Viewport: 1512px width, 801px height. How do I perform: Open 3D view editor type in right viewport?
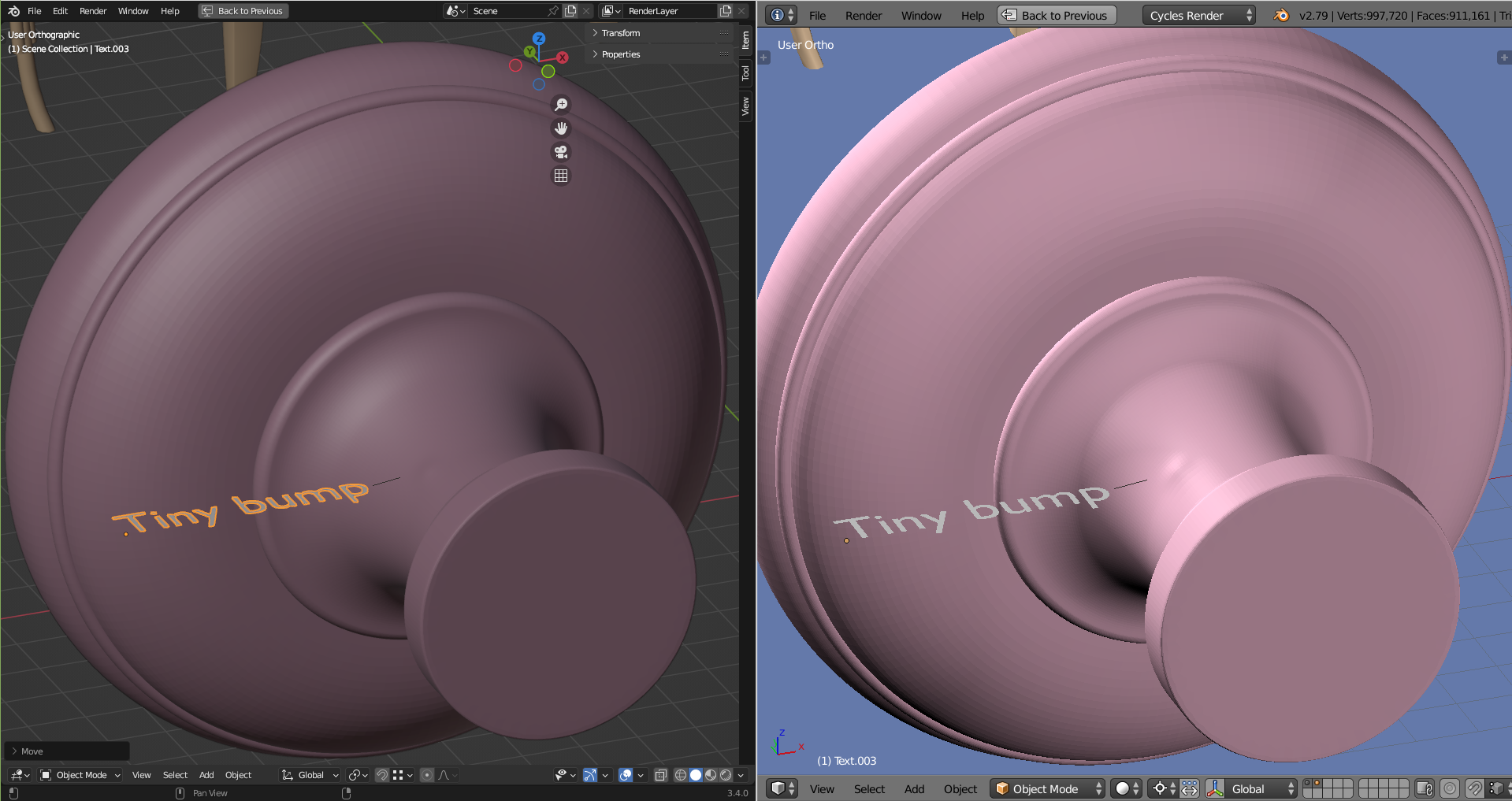coord(782,788)
